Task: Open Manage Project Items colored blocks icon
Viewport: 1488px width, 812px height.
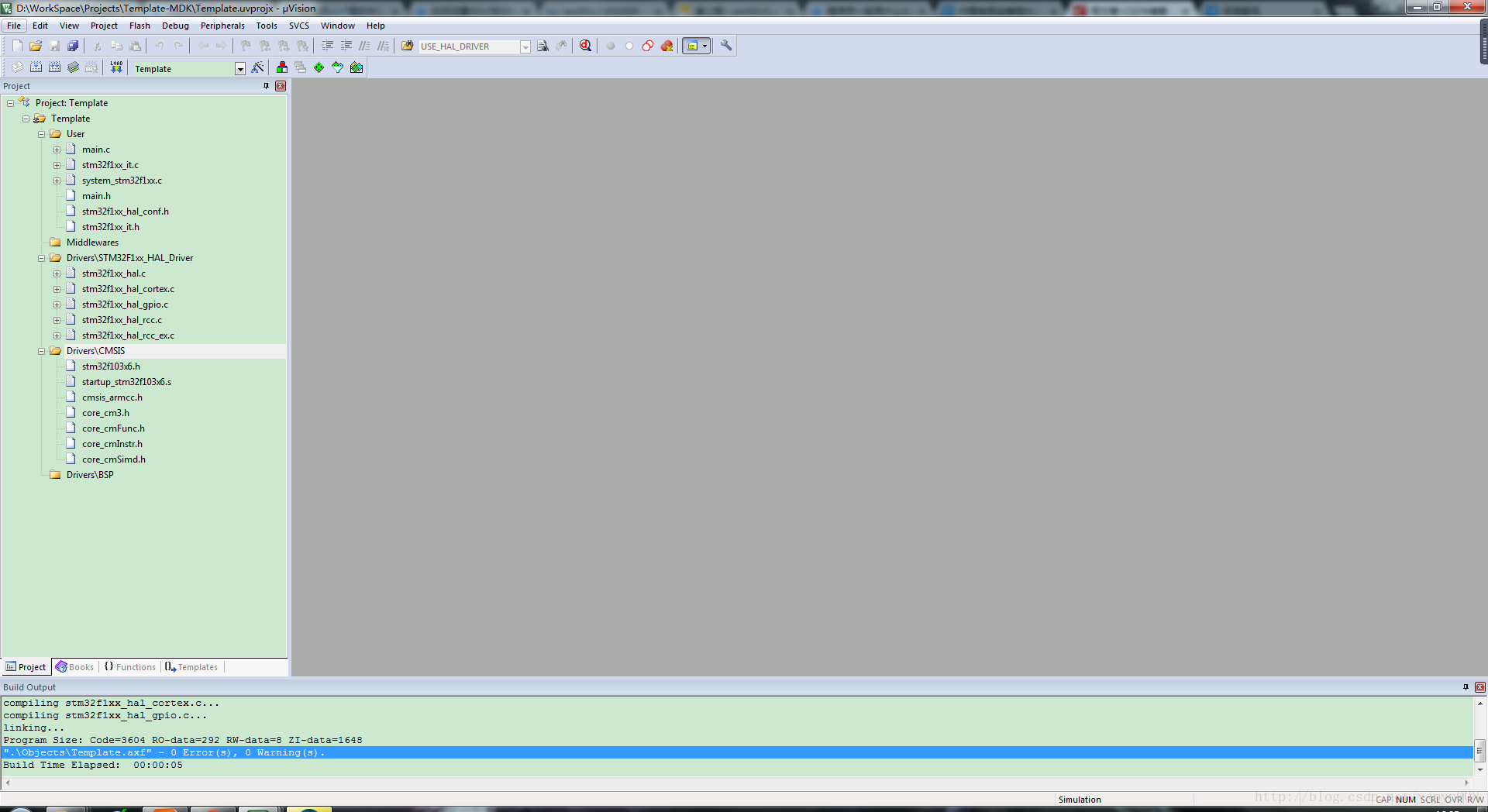Action: tap(282, 67)
